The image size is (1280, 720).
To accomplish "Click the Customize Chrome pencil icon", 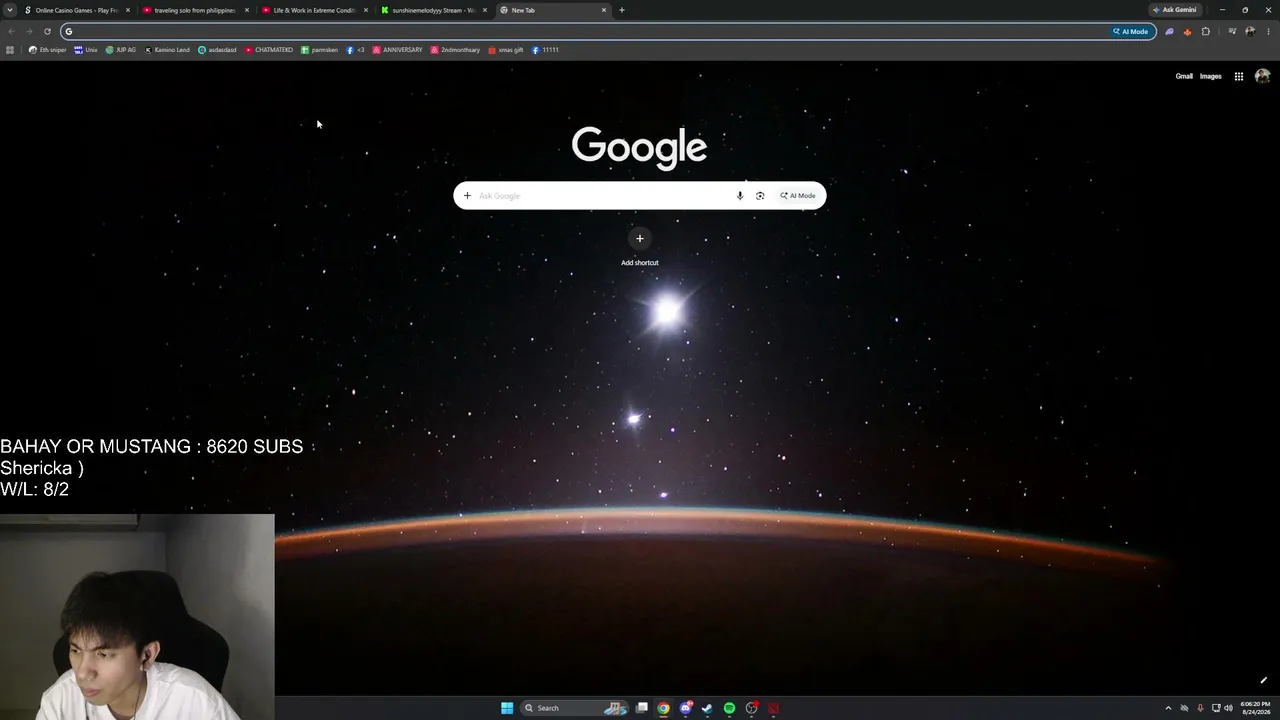I will [x=1263, y=681].
